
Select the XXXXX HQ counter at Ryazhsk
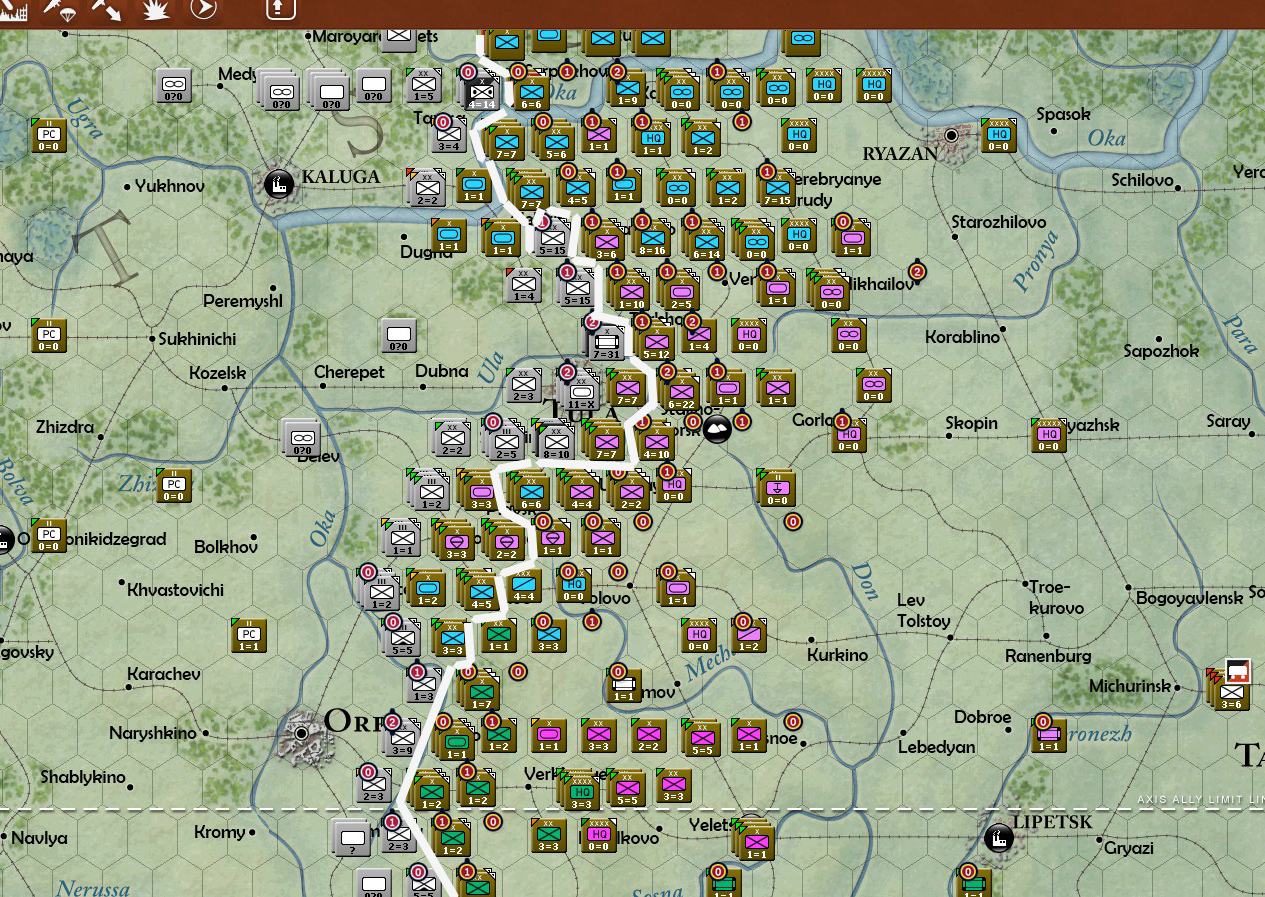[1048, 435]
